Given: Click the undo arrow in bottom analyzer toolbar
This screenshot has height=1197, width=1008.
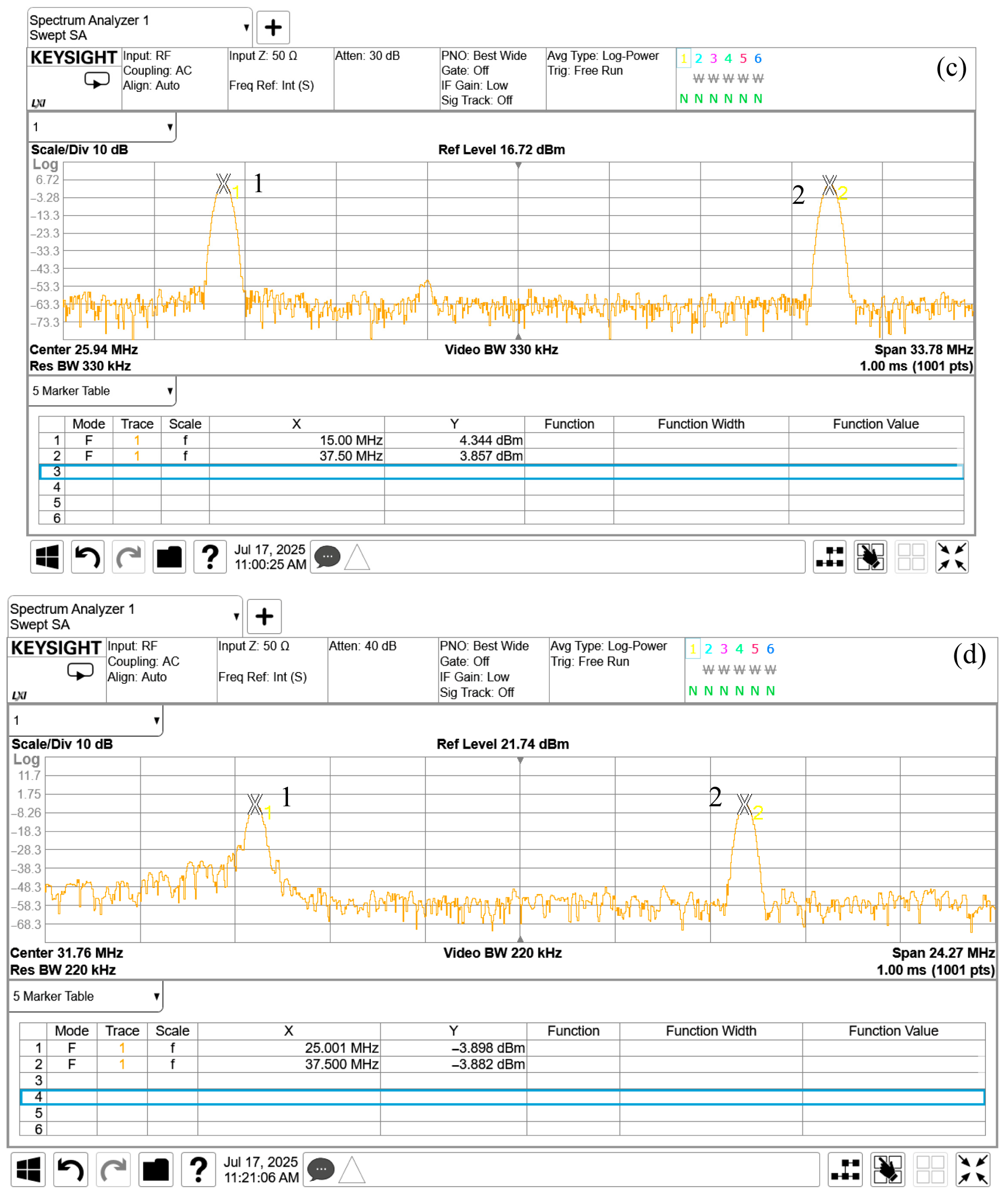Looking at the screenshot, I should click(x=70, y=1169).
